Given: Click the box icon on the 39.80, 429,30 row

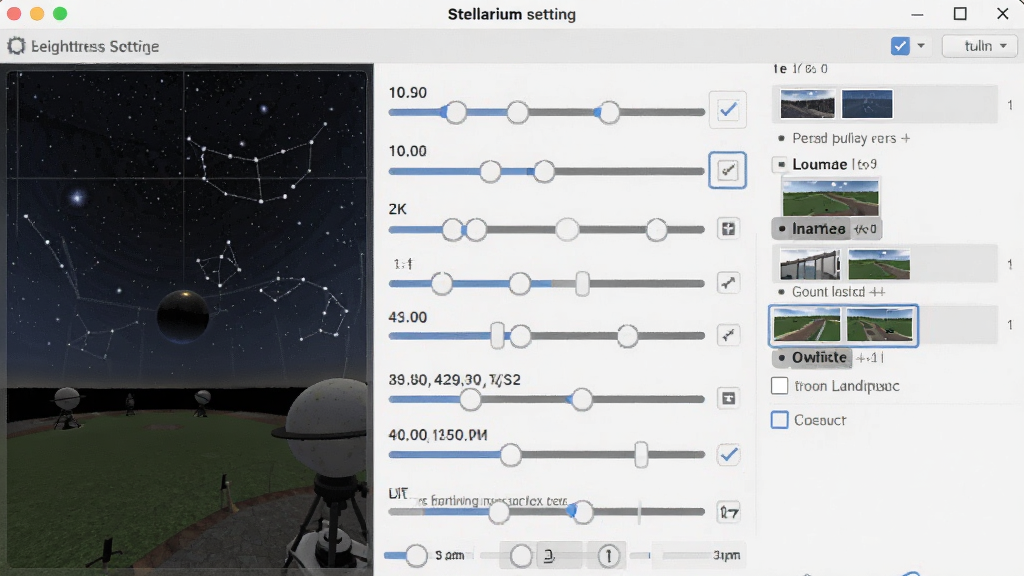Looking at the screenshot, I should pos(728,398).
